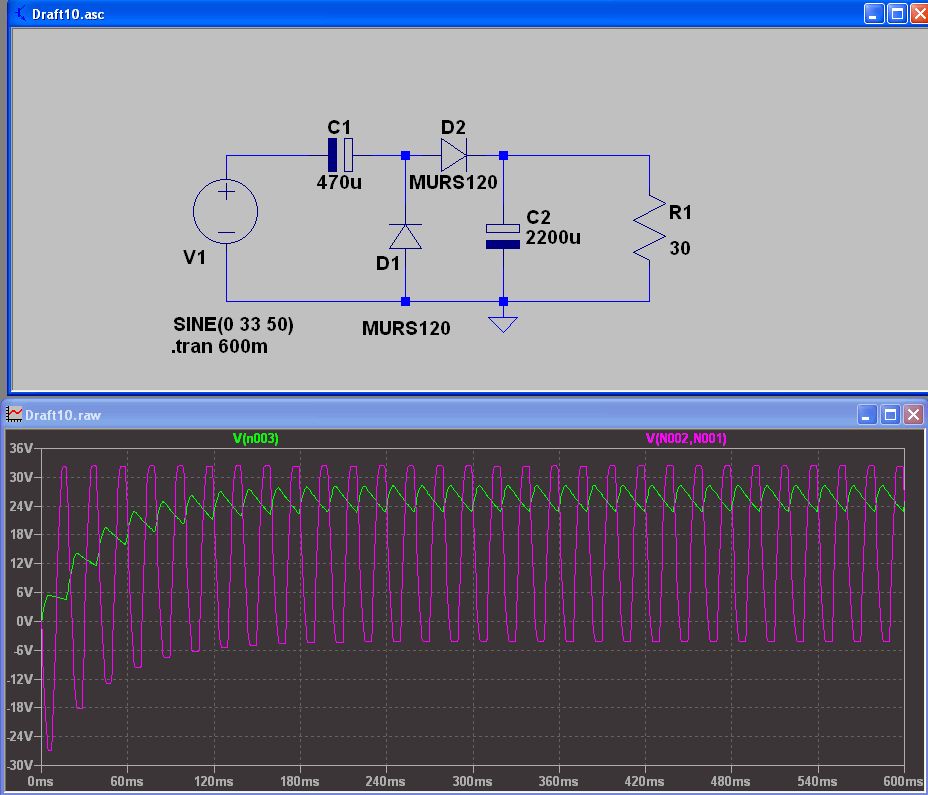Select the C1 capacitor symbol
Screen dimensions: 928x795
(x=340, y=154)
